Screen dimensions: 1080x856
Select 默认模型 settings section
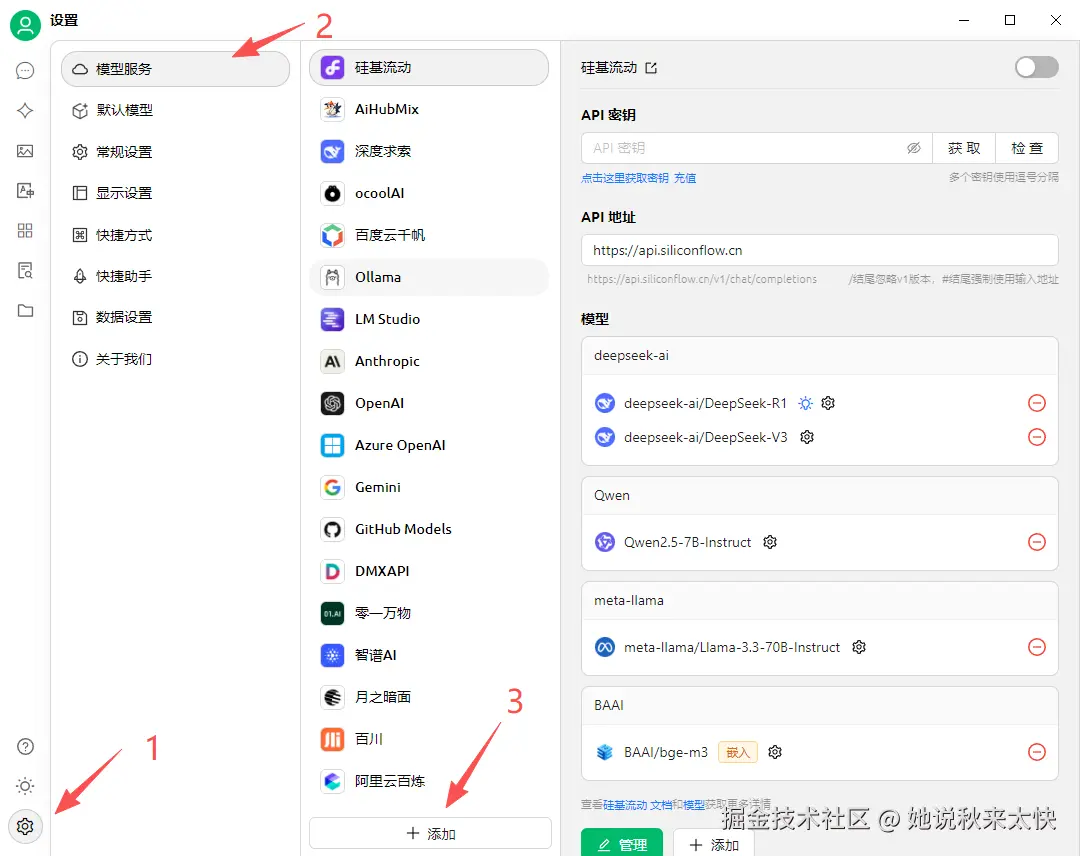[x=176, y=110]
